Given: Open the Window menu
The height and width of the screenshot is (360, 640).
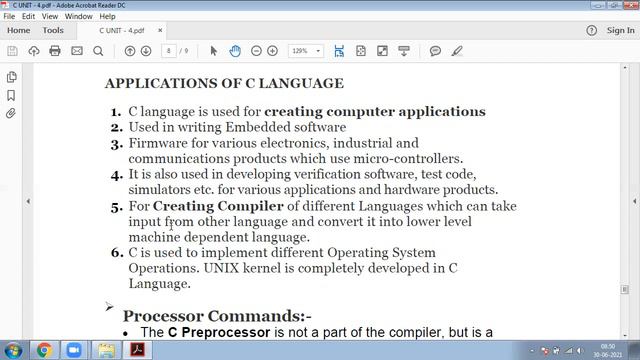Looking at the screenshot, I should coord(78,16).
